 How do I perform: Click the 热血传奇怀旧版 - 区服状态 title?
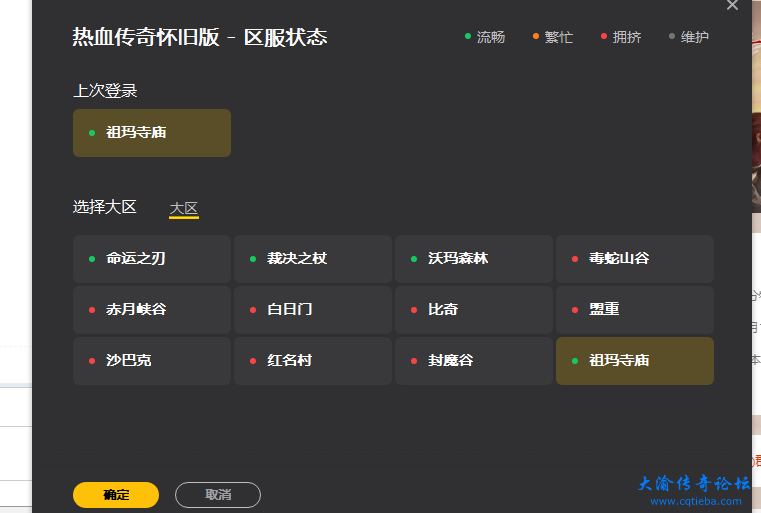click(200, 37)
